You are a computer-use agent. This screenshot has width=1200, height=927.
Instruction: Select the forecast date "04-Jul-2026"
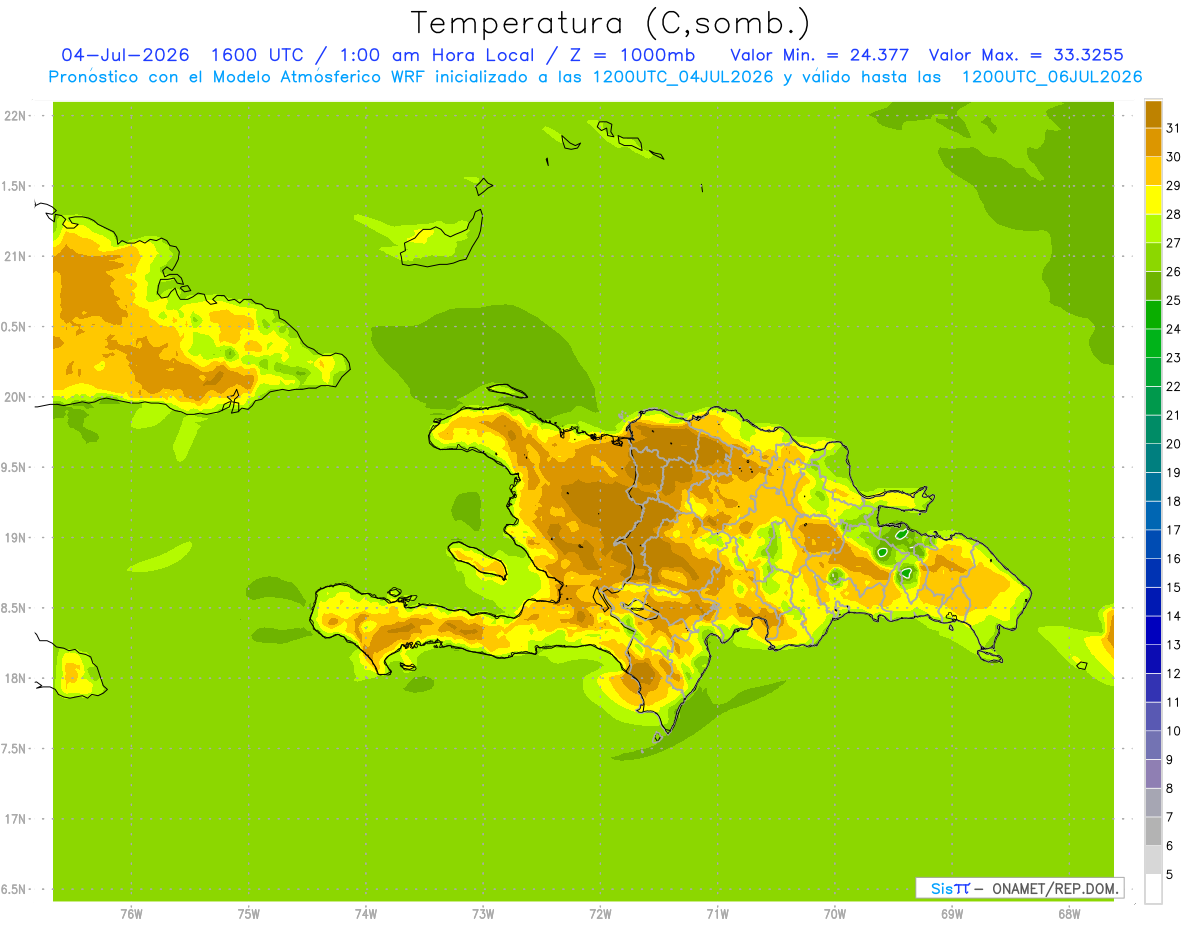125,54
